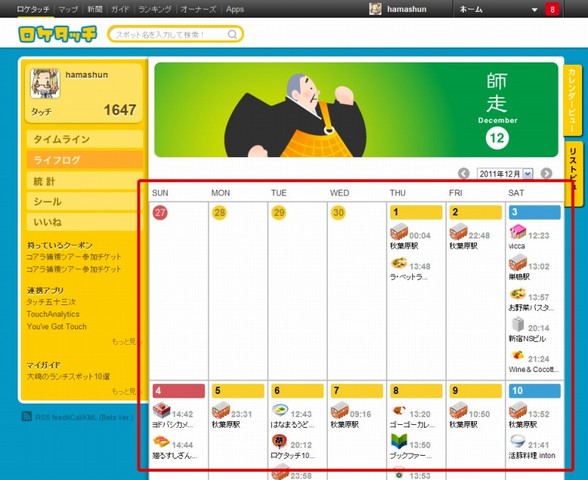The height and width of the screenshot is (480, 588).
Task: Open the 新聞 menu item
Action: (95, 9)
